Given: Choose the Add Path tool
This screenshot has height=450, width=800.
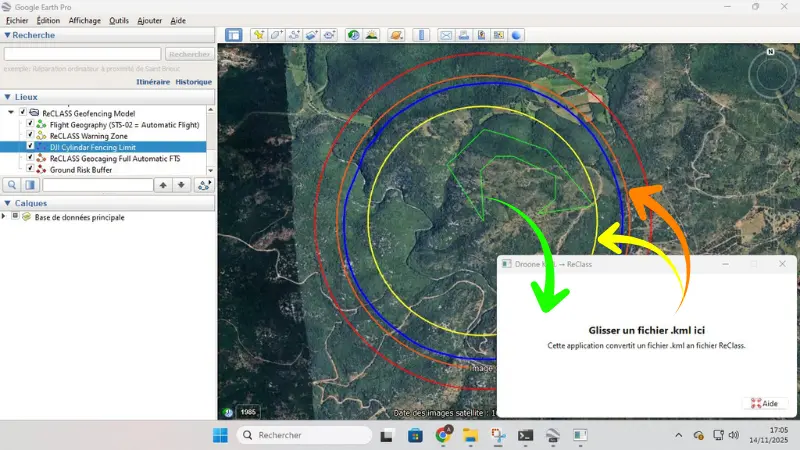Looking at the screenshot, I should (x=294, y=35).
